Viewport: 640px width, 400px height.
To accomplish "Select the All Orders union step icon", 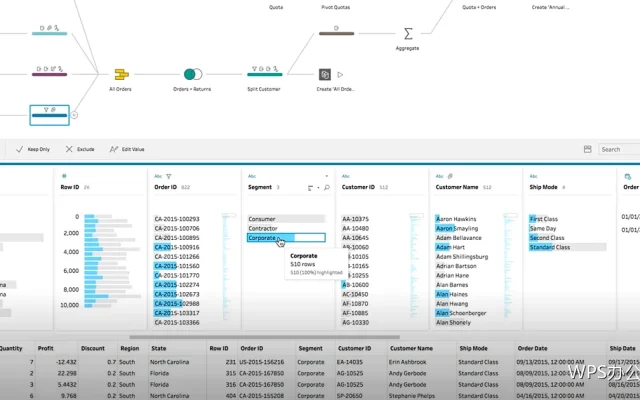I will 122,74.
